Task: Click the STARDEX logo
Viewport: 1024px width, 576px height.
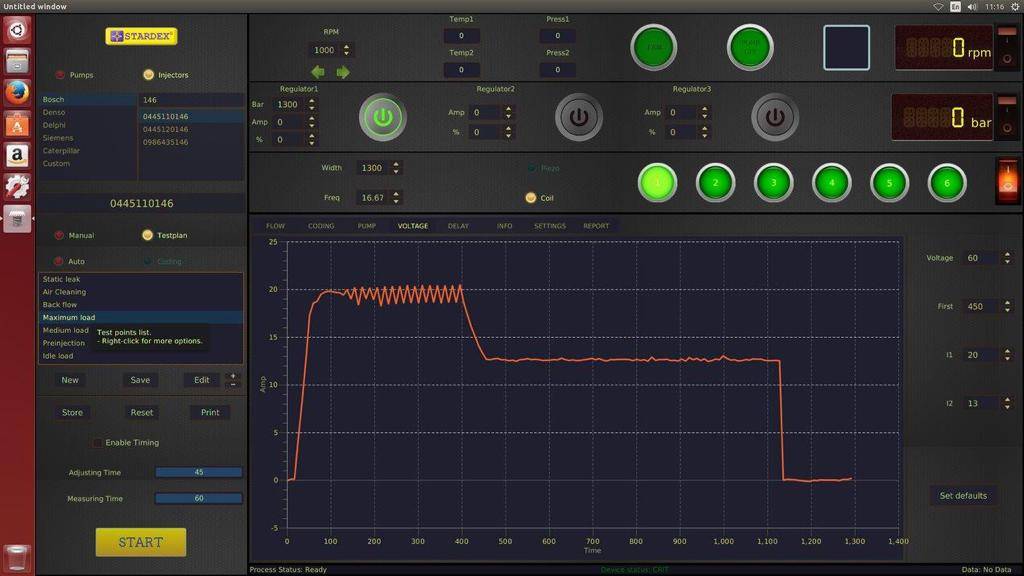Action: click(141, 36)
